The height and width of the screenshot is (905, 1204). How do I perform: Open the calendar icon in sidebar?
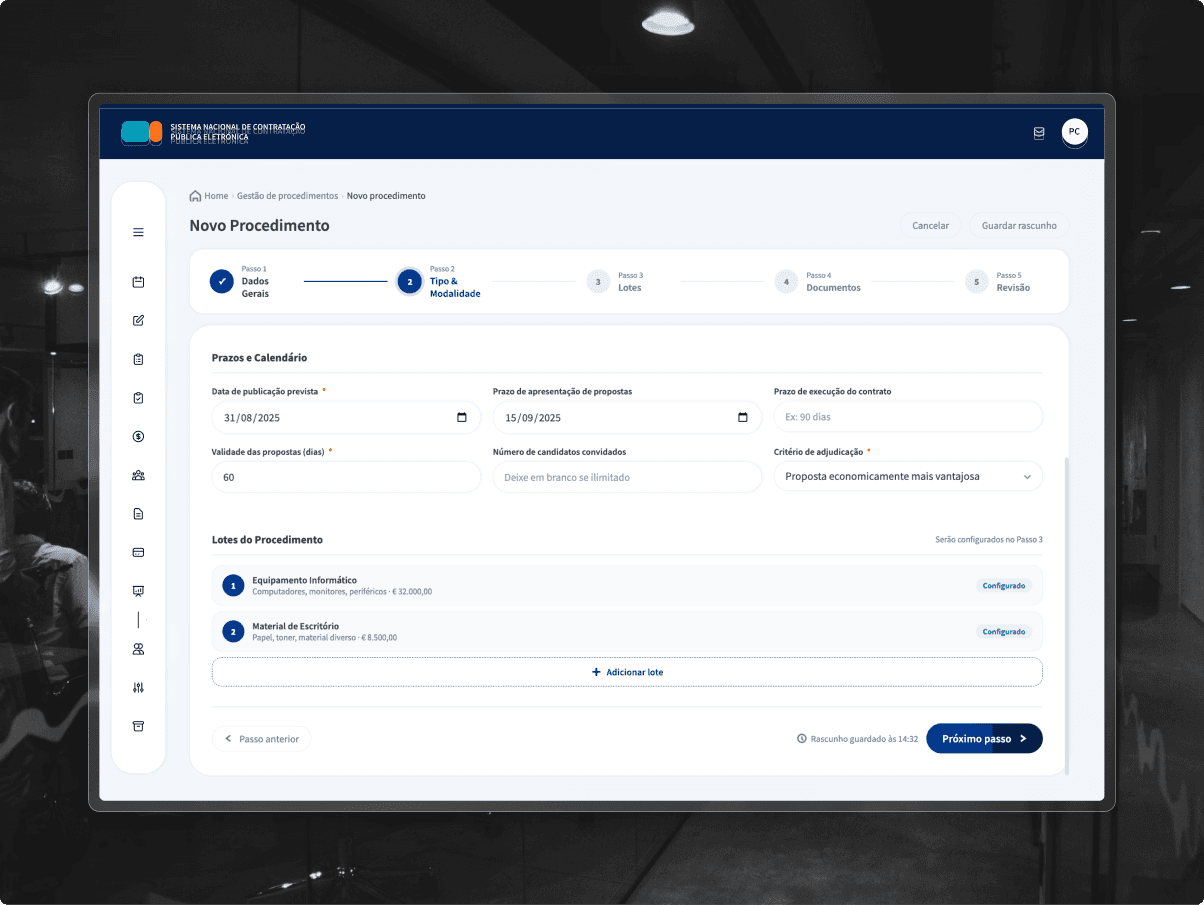coord(138,282)
